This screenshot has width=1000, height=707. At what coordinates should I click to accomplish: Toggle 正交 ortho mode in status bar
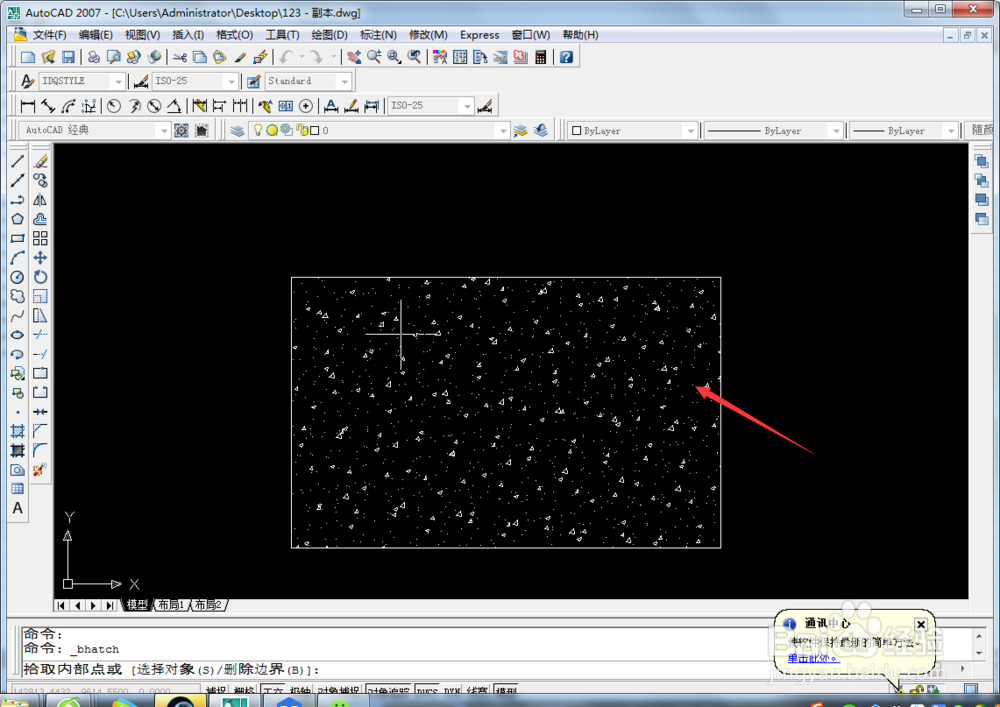coord(273,691)
